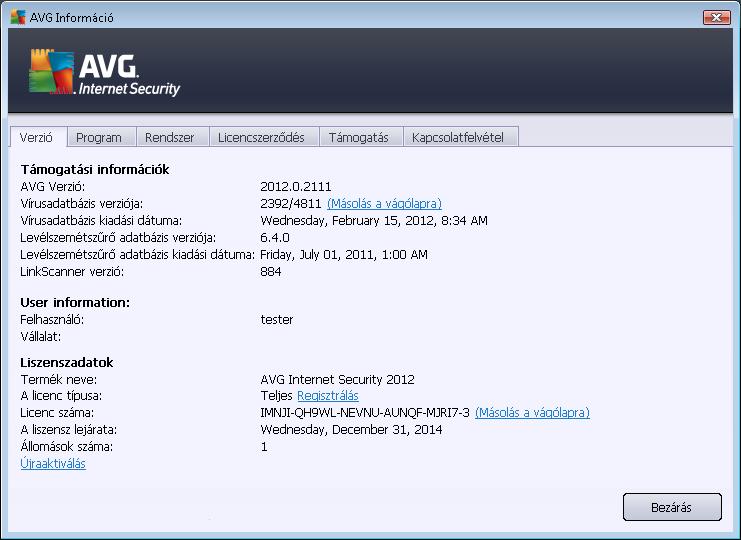Click the Licenc száma: label

(57, 412)
